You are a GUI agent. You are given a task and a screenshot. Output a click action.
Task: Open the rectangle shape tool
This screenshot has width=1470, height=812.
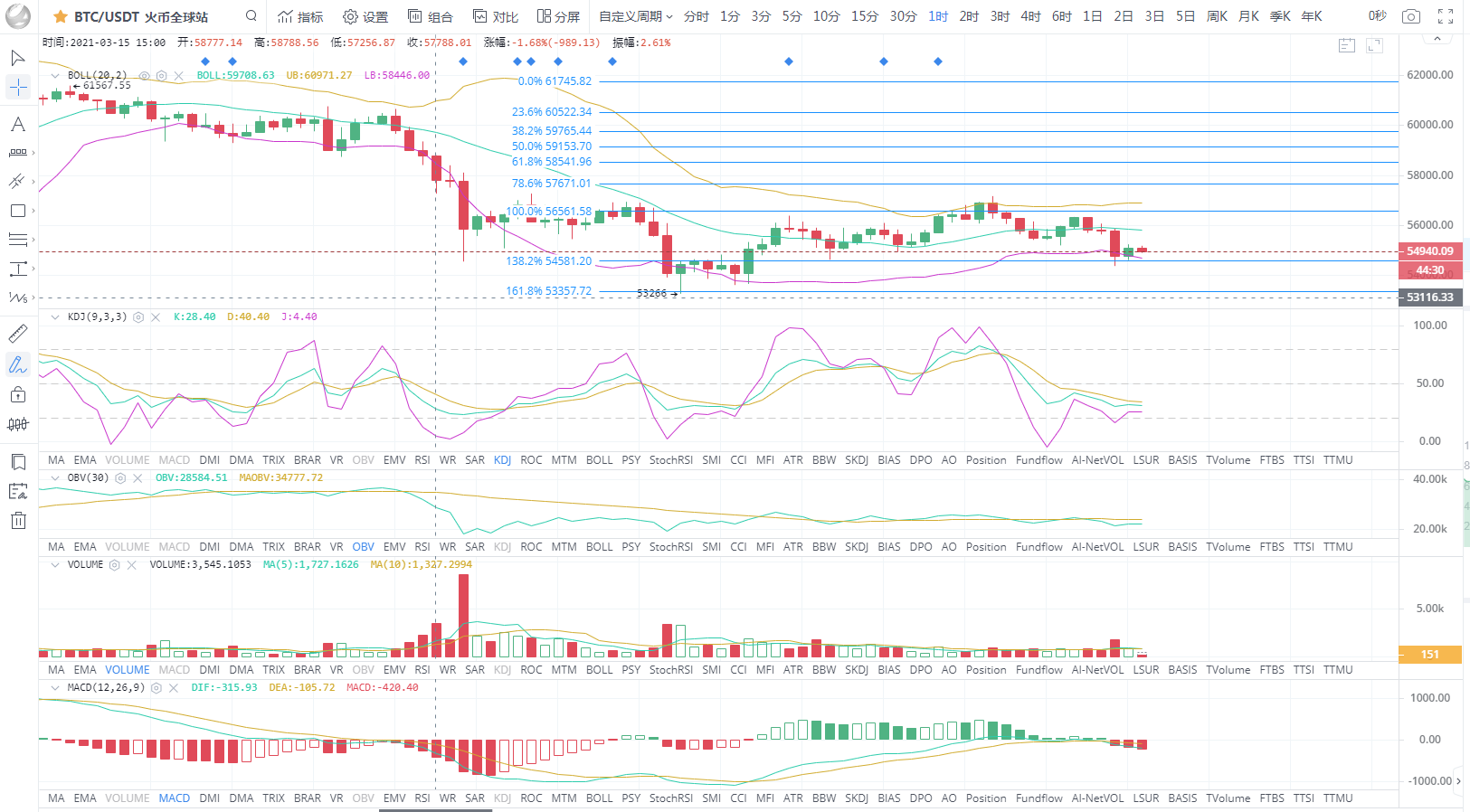coord(18,211)
